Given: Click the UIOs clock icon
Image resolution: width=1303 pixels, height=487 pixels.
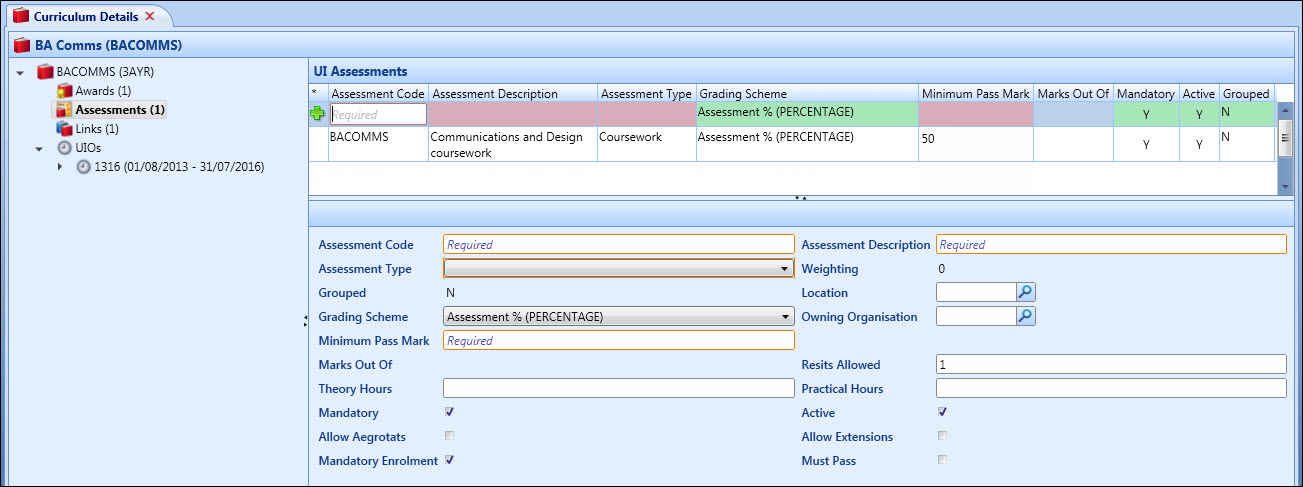Looking at the screenshot, I should tap(65, 148).
